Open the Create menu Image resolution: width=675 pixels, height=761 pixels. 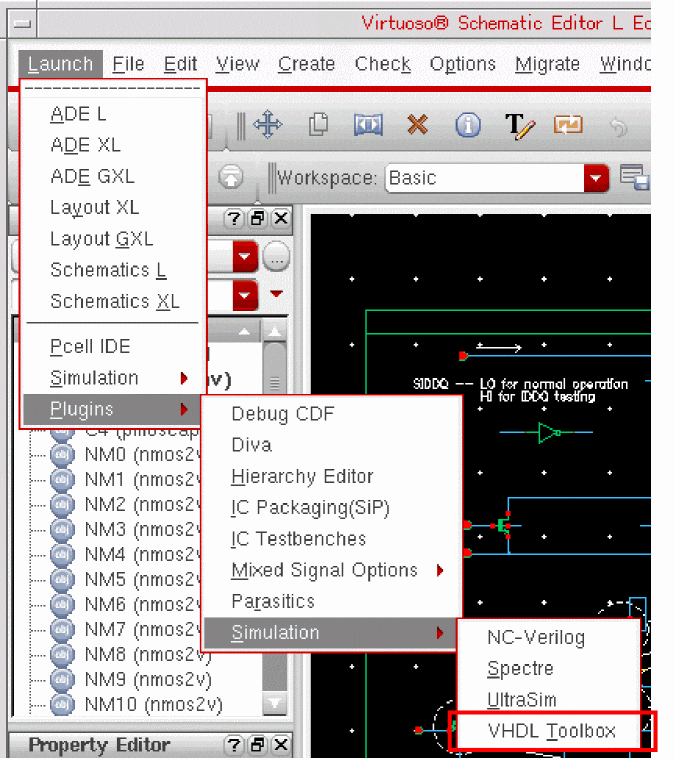306,64
